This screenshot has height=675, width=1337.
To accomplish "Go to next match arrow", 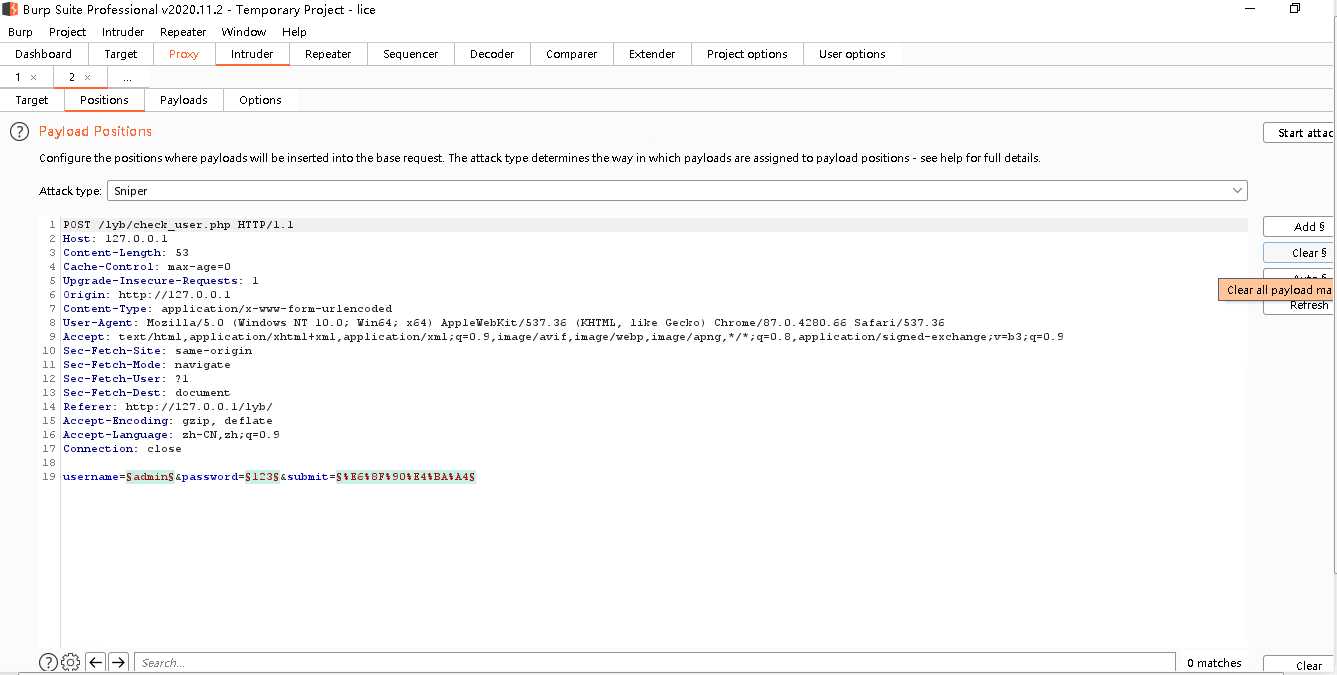I will pos(118,662).
